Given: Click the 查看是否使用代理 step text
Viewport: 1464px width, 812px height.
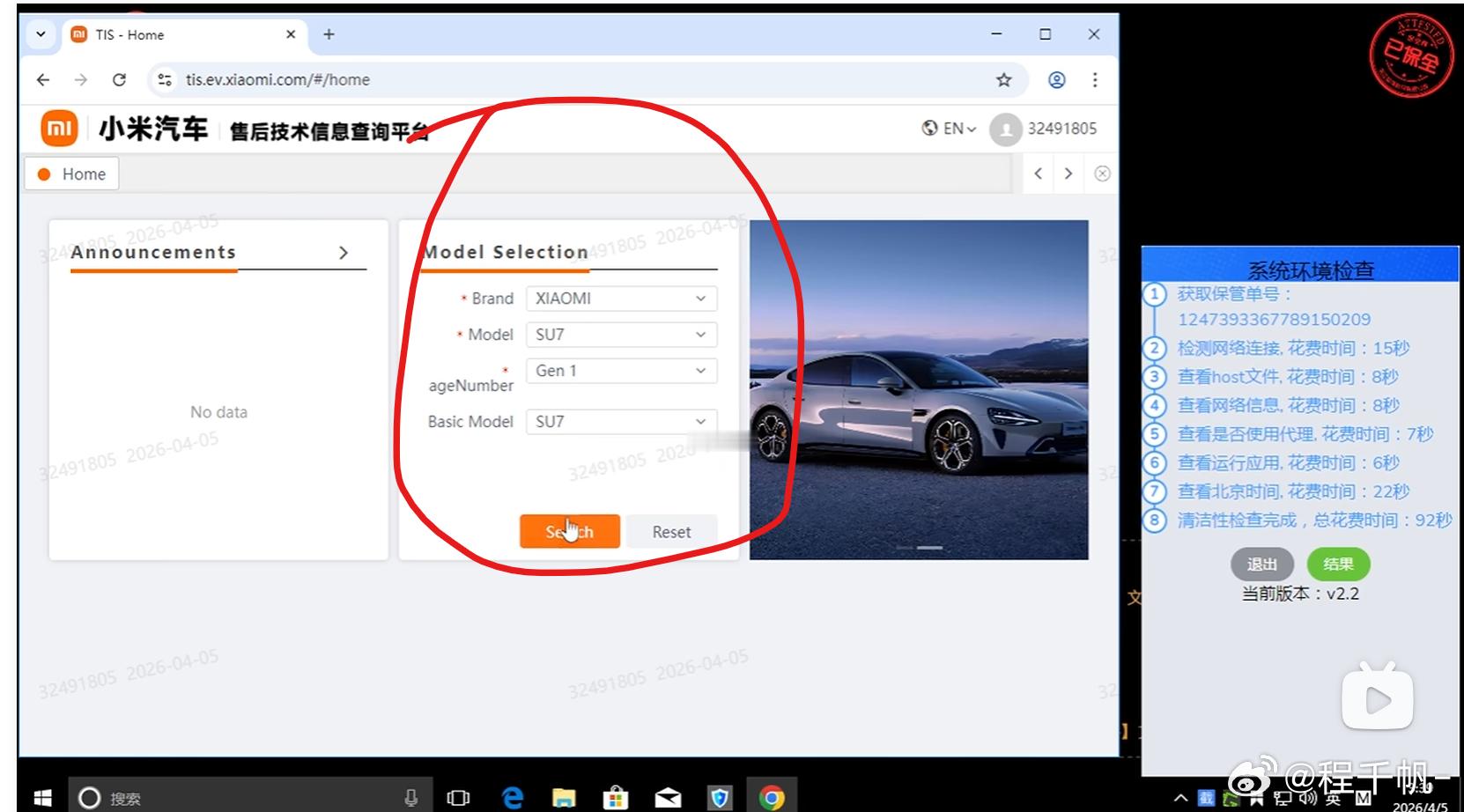Looking at the screenshot, I should coord(1305,434).
